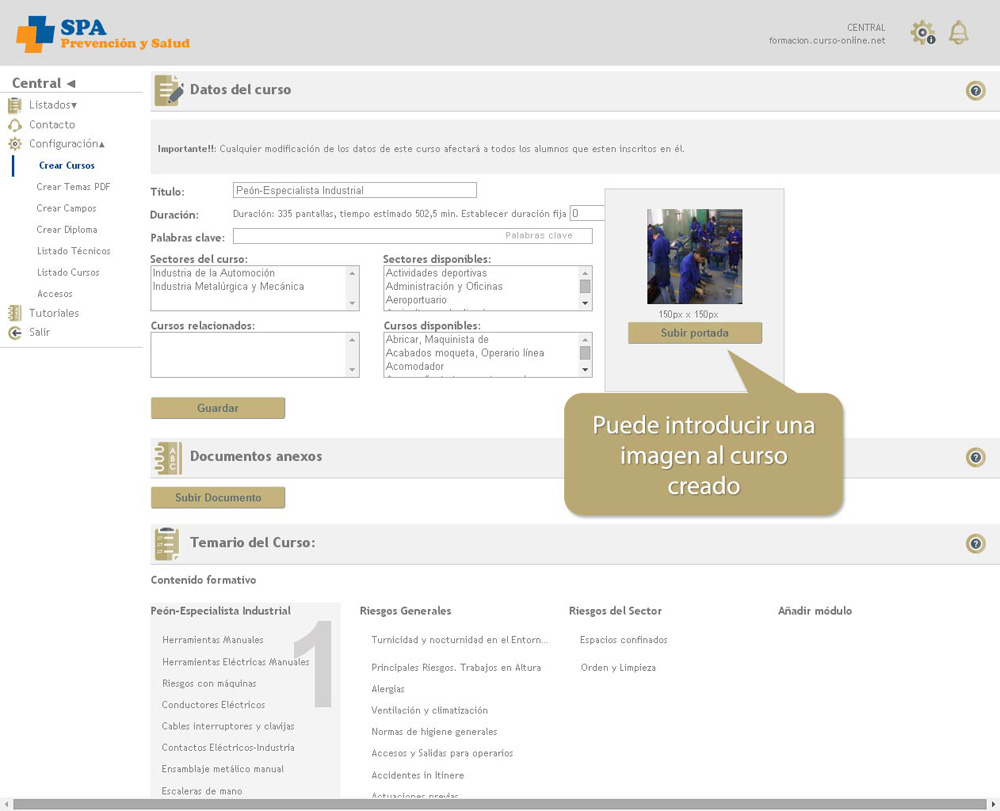Click the Subir Documento button

point(217,497)
